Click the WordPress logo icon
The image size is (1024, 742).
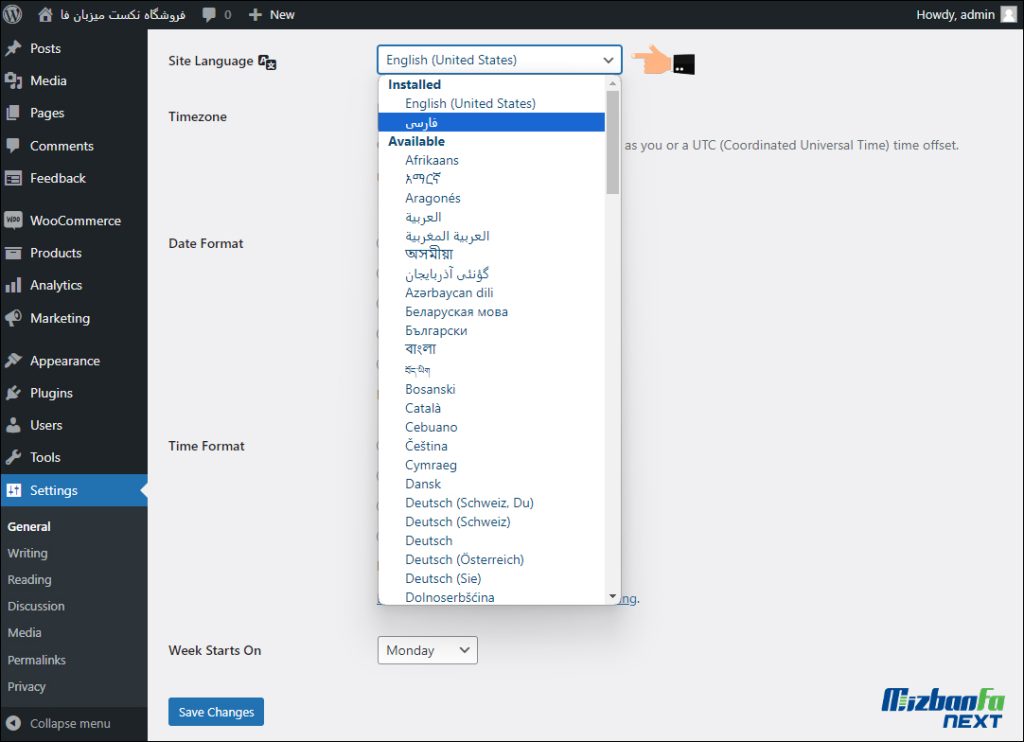14,15
